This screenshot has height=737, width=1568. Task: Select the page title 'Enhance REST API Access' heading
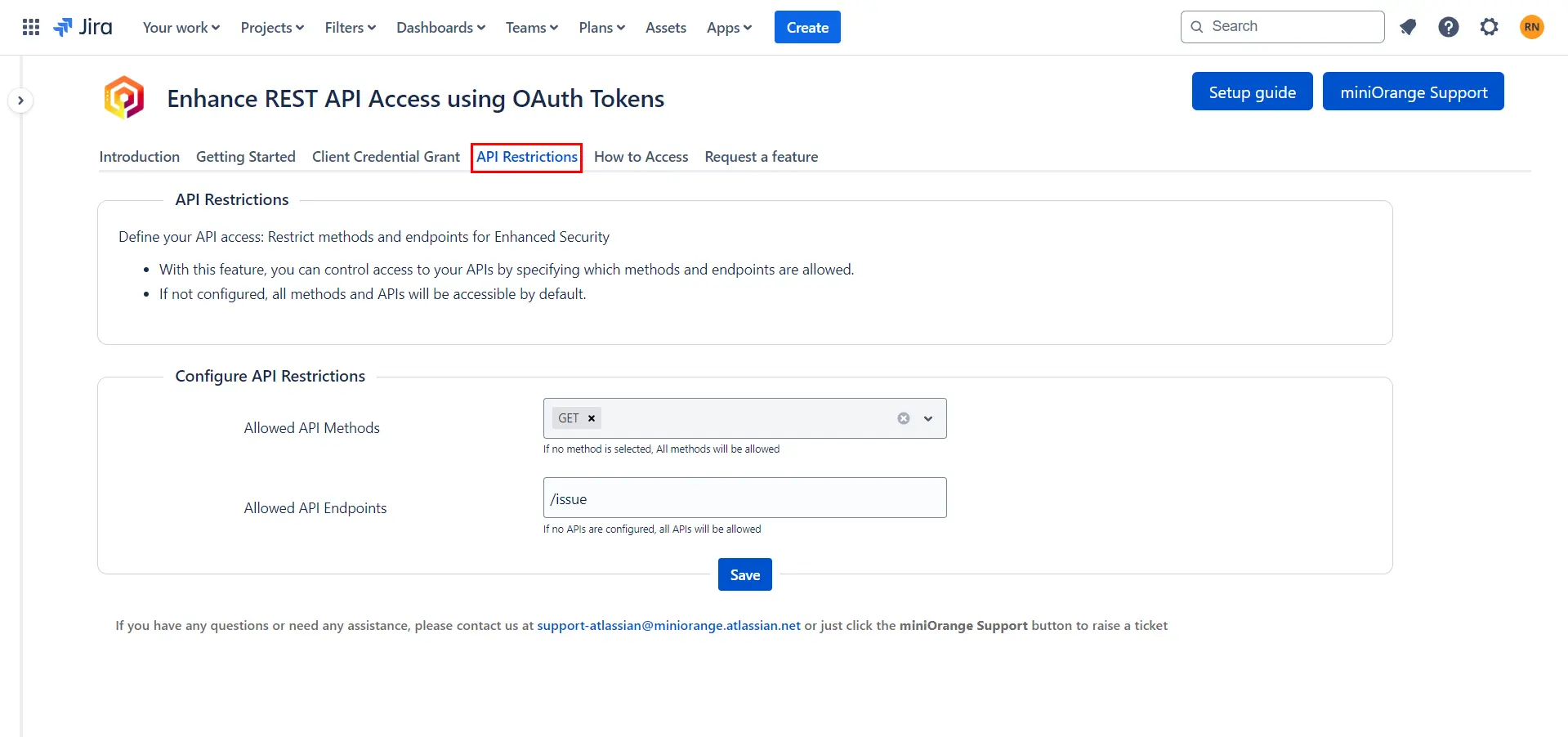click(x=416, y=99)
